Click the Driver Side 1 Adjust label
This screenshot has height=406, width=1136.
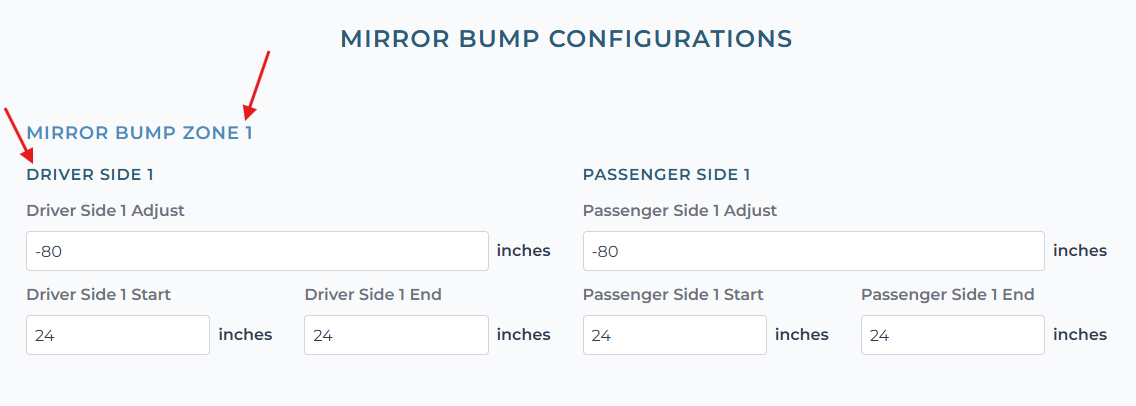pyautogui.click(x=105, y=211)
